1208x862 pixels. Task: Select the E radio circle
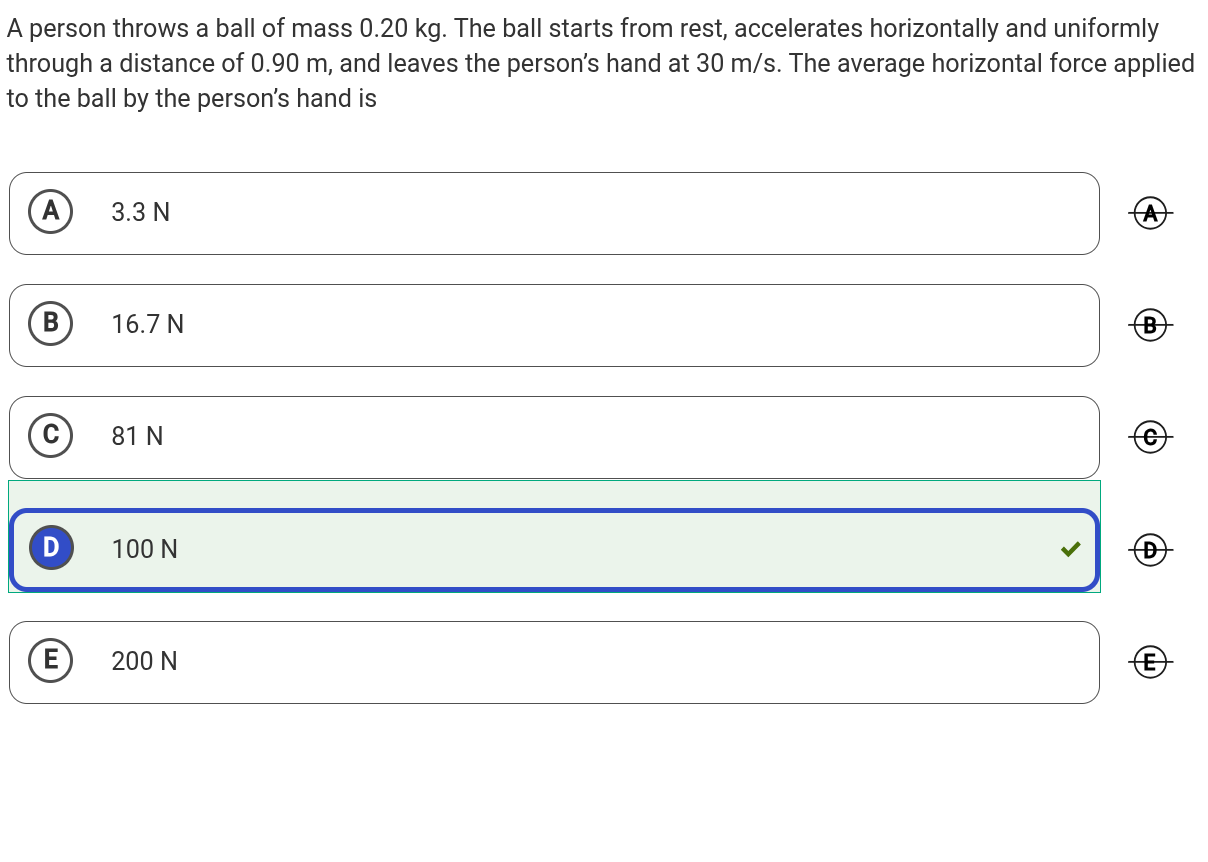click(51, 661)
